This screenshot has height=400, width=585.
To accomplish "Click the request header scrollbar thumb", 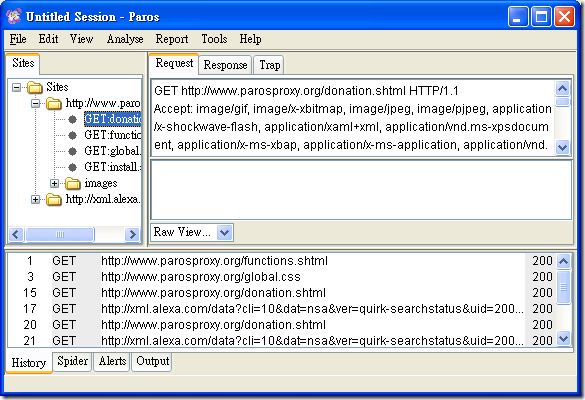I will [x=563, y=101].
